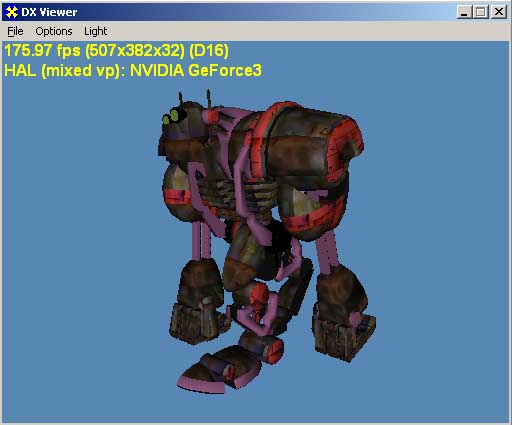Open the Light menu
512x425 pixels.
click(x=95, y=31)
